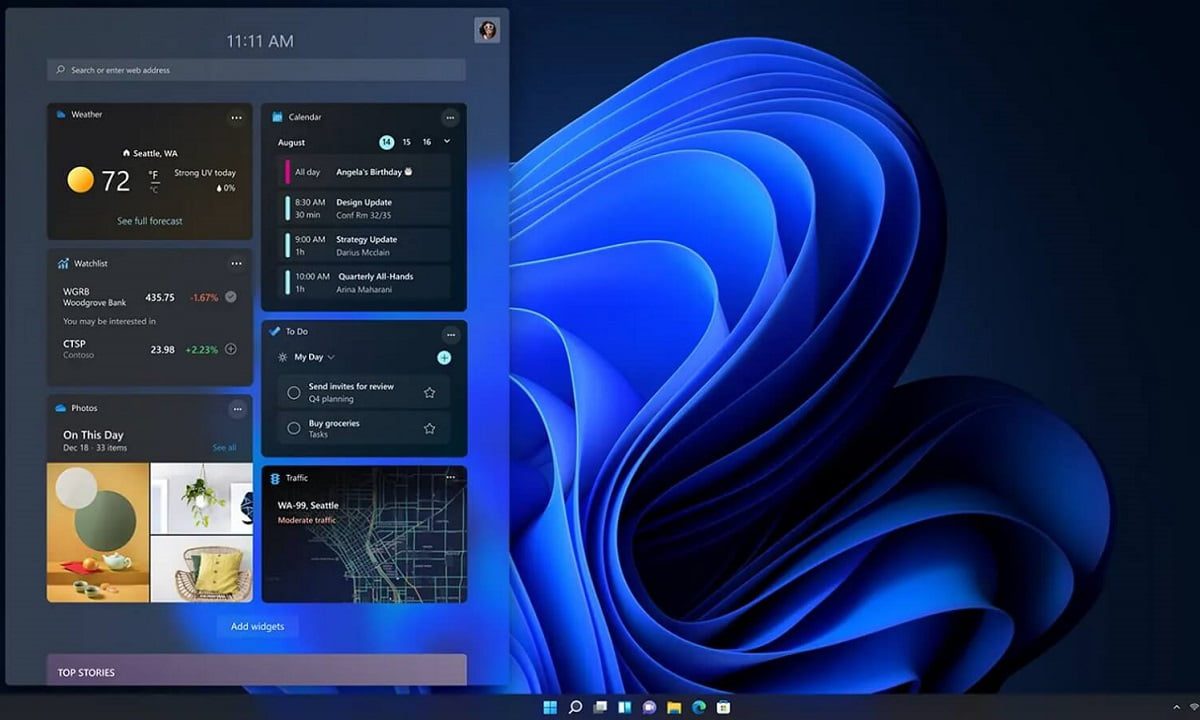
Task: Check off the 'Buy groceries' task
Action: (x=294, y=429)
